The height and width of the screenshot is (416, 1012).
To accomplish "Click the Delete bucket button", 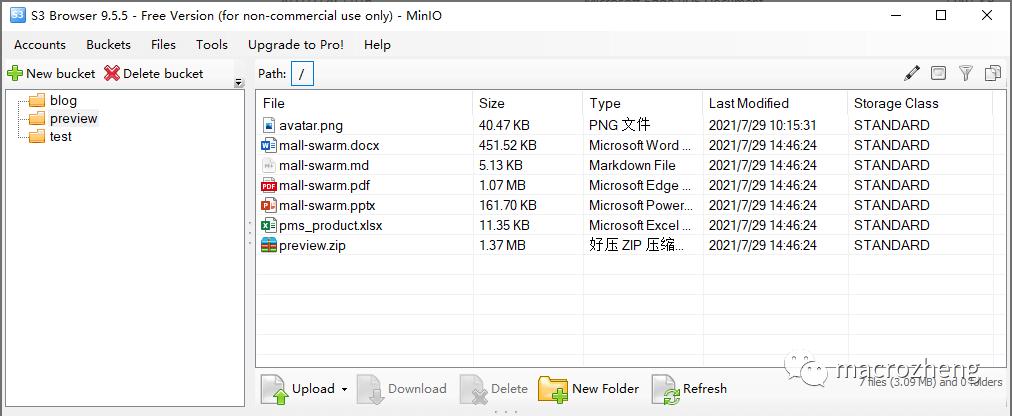I will (x=154, y=73).
